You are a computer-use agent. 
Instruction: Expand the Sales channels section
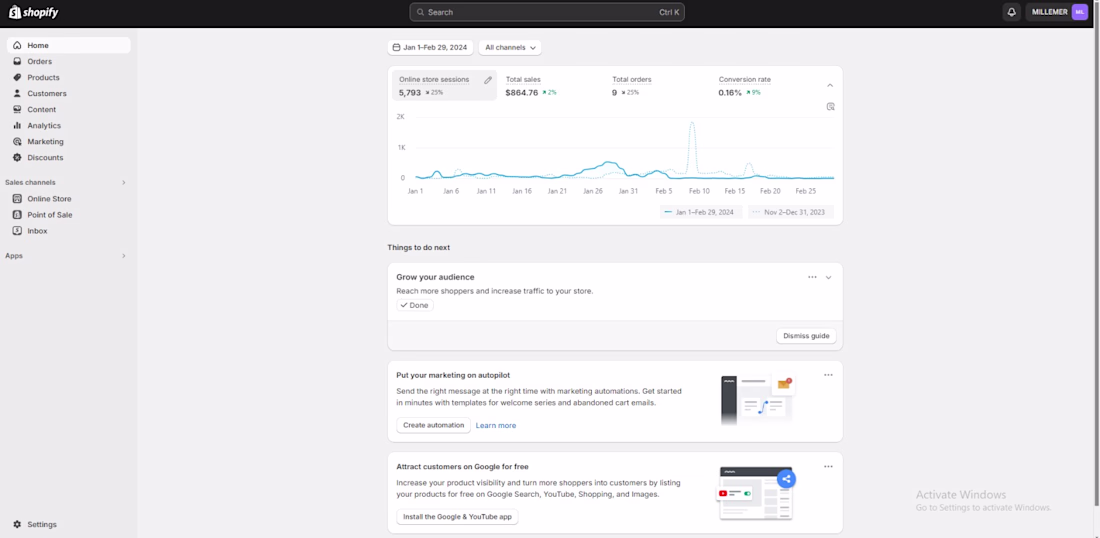124,182
